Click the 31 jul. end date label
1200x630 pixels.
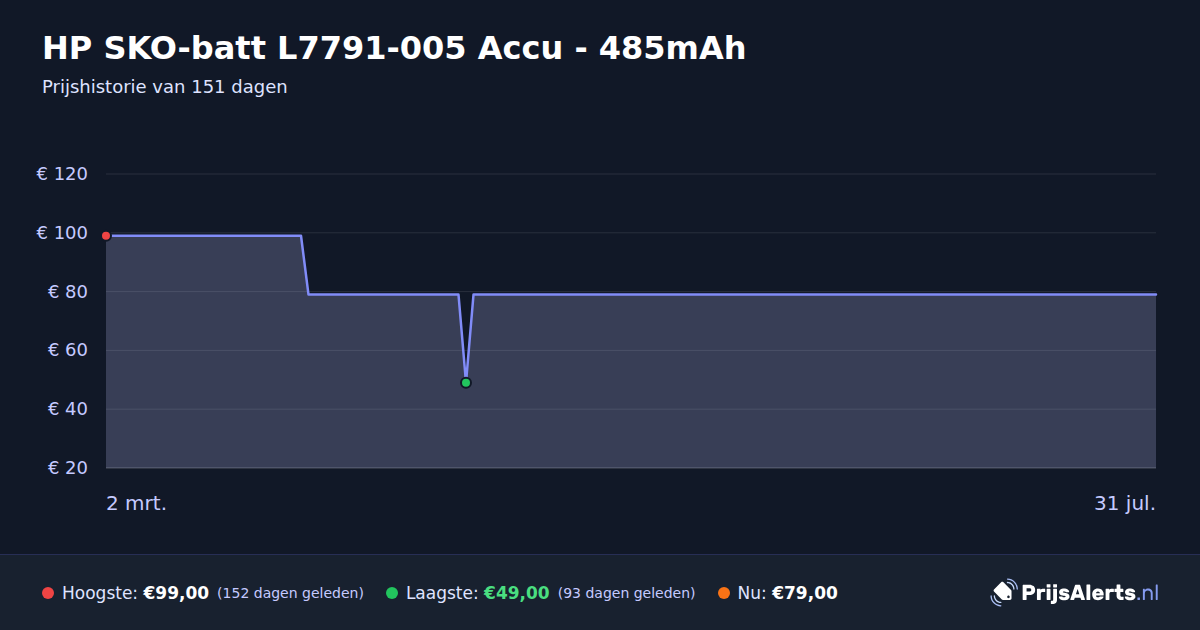click(x=1125, y=504)
